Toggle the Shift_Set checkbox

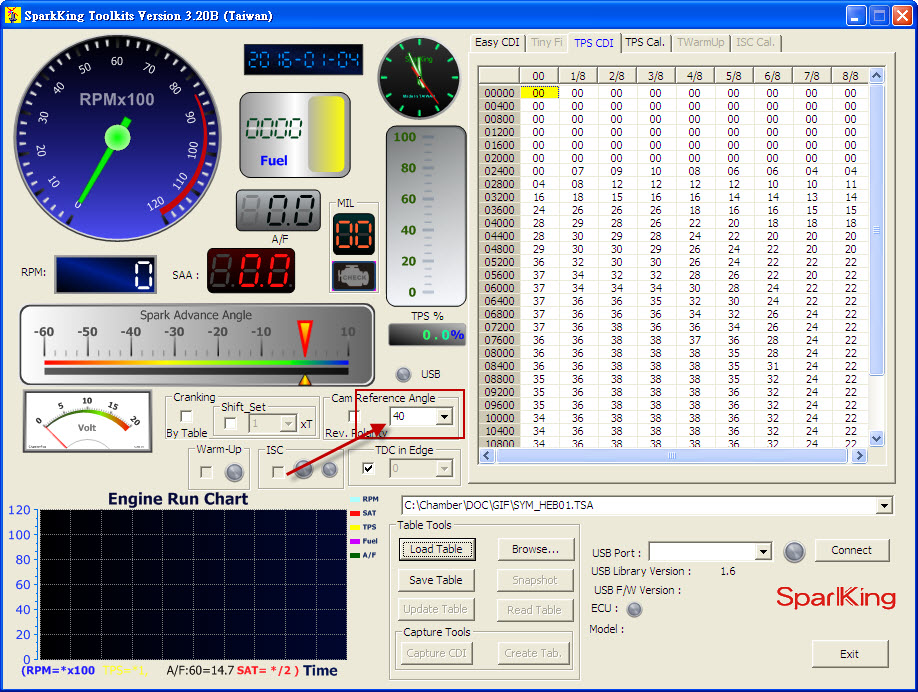coord(231,423)
